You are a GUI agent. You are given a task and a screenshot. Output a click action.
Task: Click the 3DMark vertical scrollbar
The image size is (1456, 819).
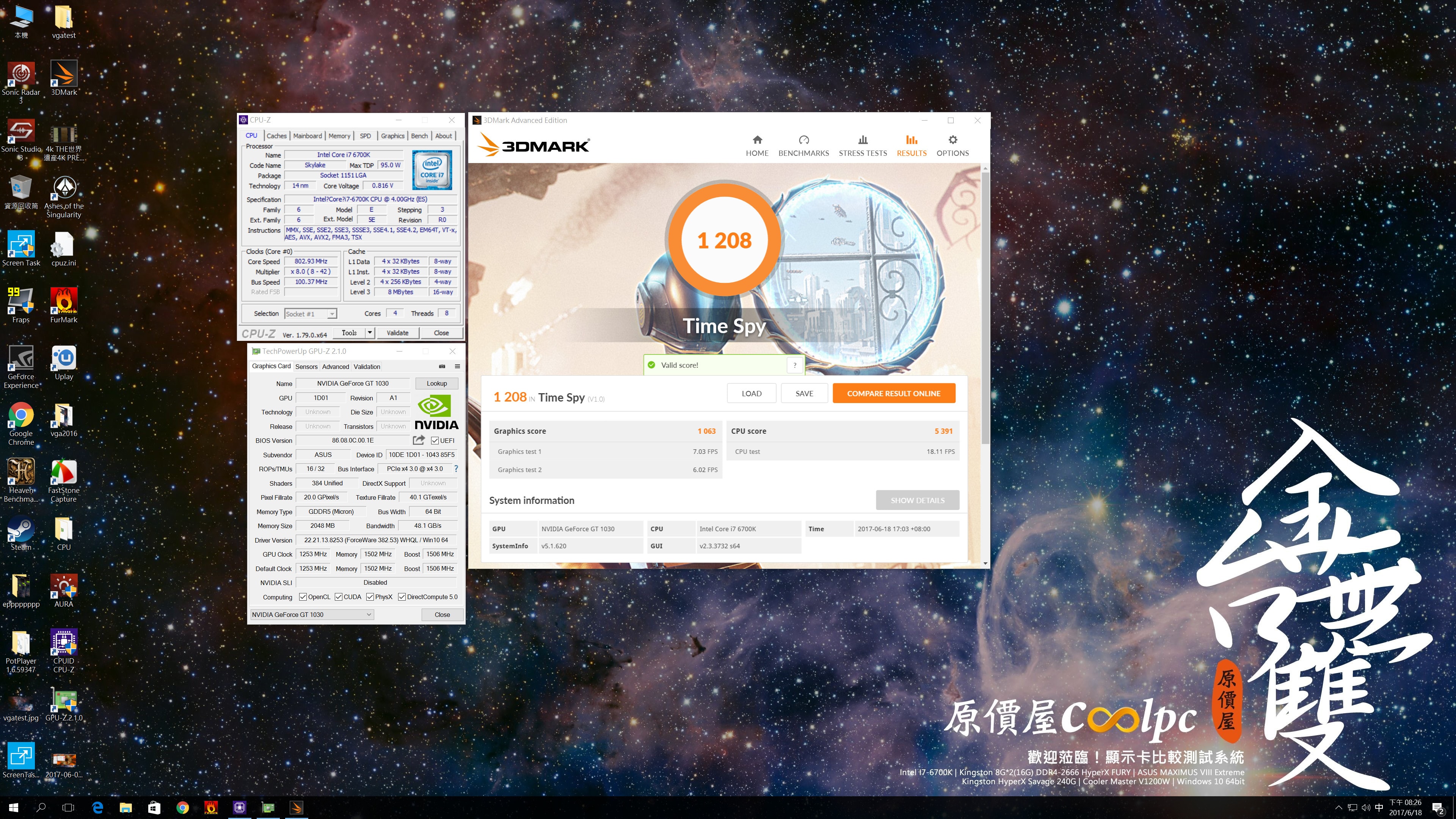[985, 308]
